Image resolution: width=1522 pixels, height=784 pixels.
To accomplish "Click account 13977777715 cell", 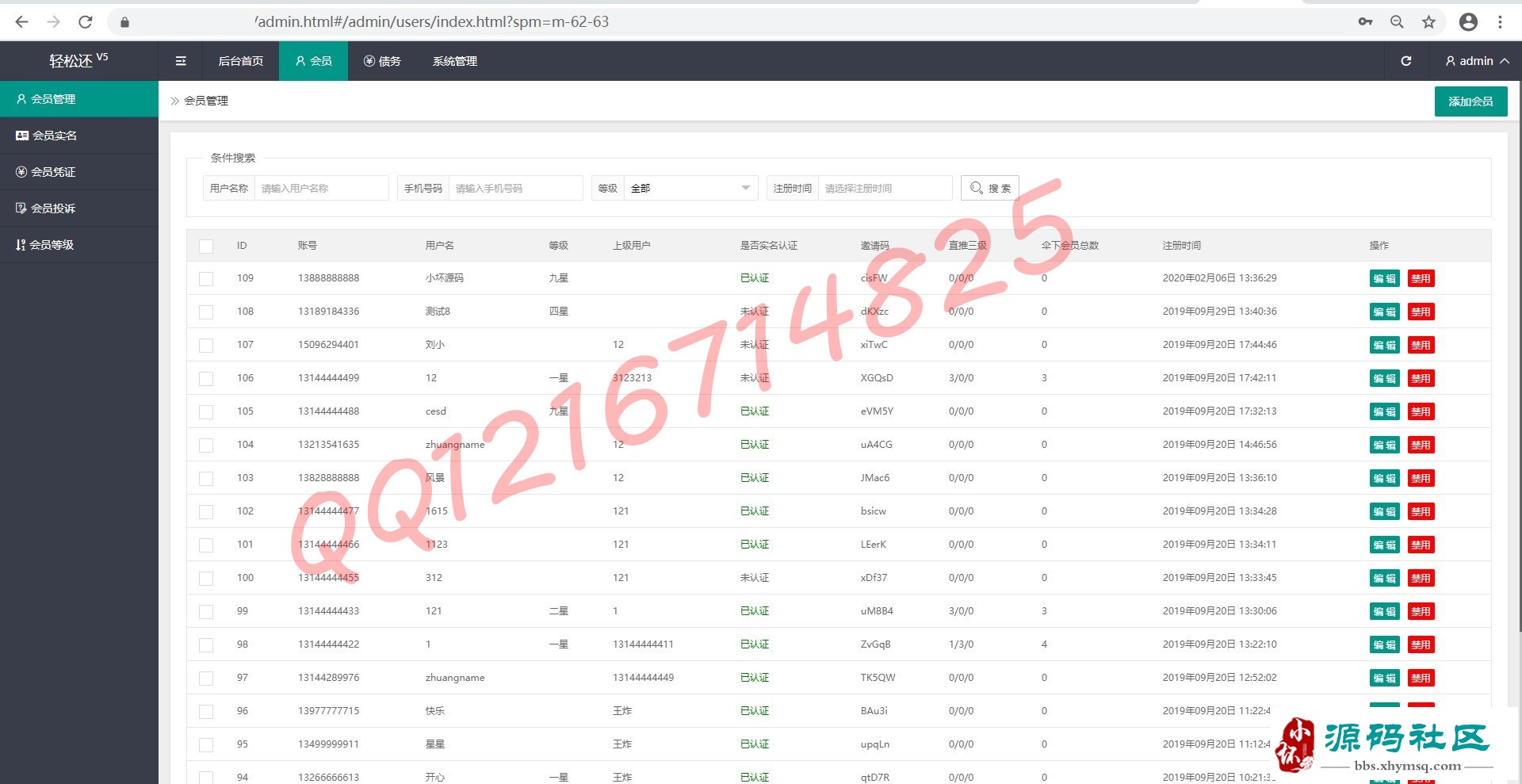I will point(328,711).
